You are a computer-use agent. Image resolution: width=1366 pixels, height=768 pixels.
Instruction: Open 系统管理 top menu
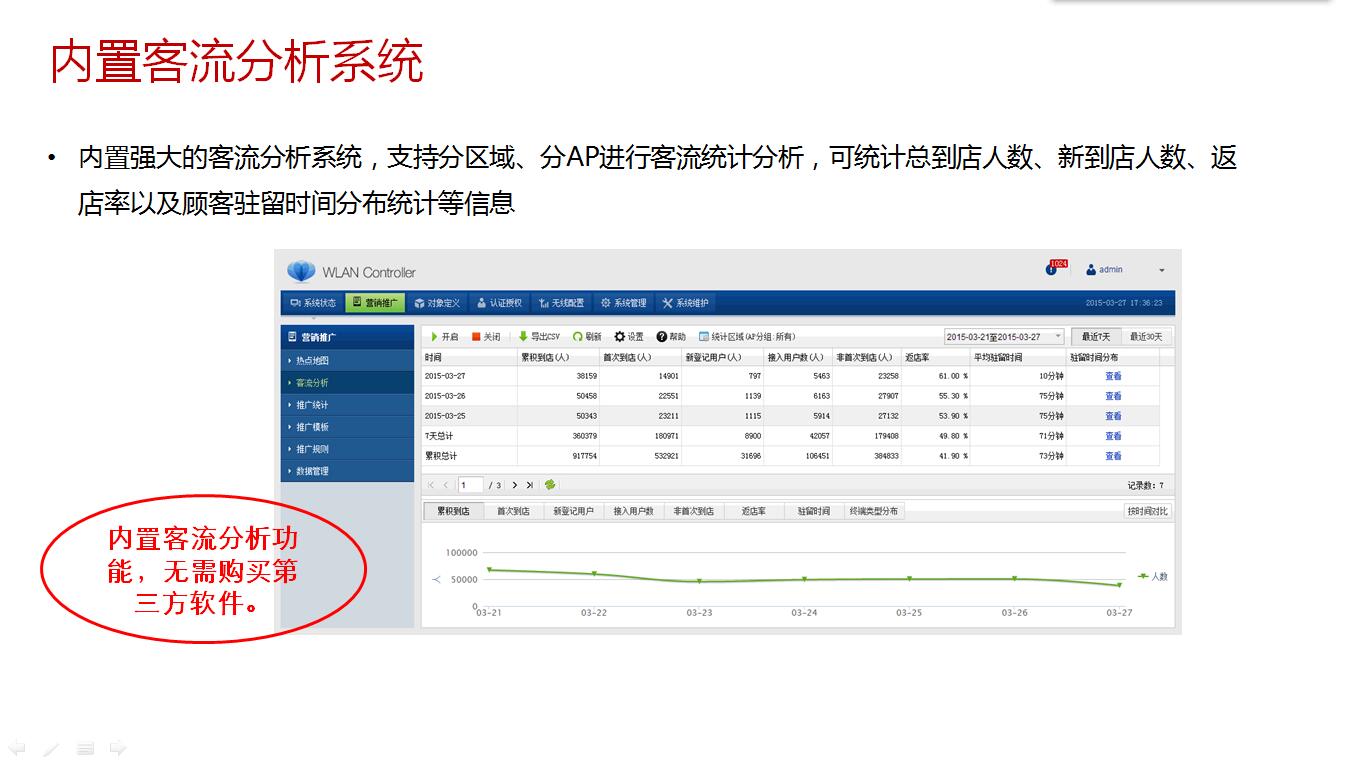pyautogui.click(x=624, y=303)
